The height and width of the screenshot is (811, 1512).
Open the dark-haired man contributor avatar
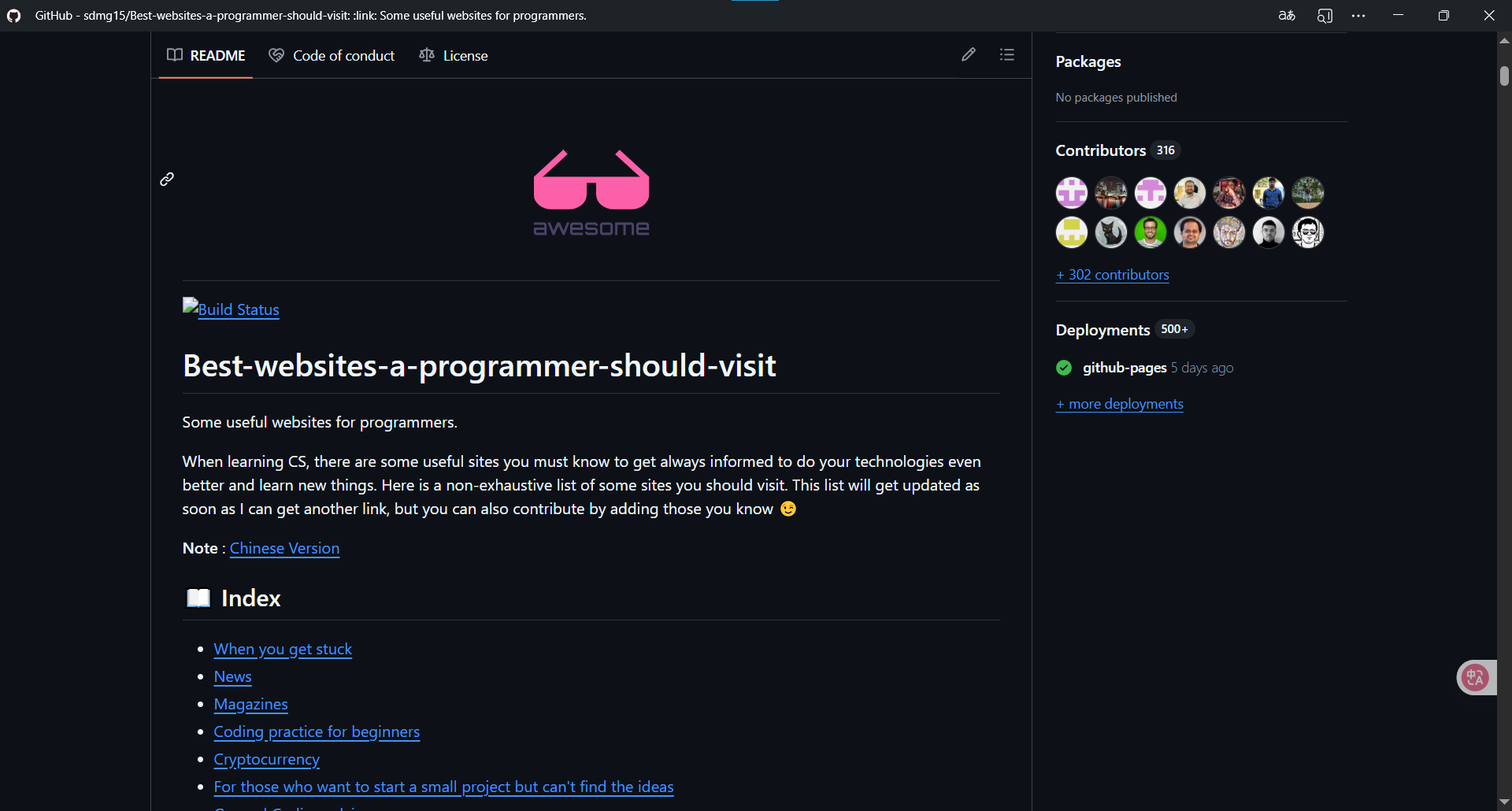point(1269,232)
